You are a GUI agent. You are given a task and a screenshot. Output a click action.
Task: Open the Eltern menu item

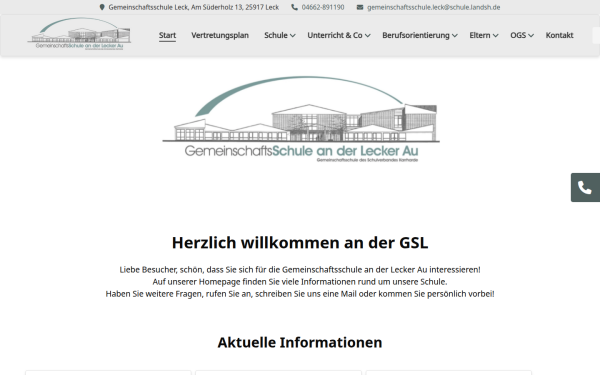click(480, 35)
